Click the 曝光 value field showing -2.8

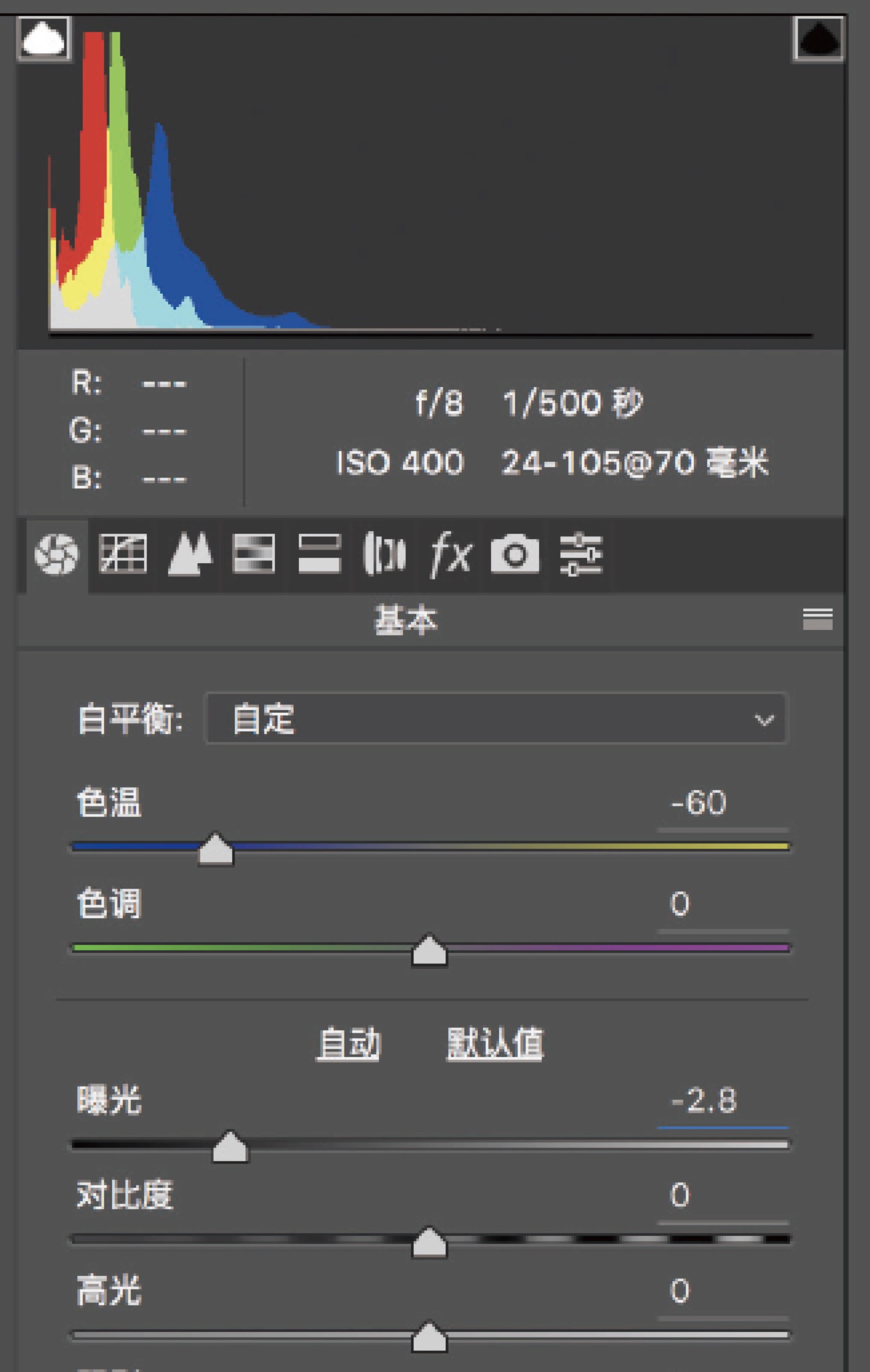pyautogui.click(x=723, y=1101)
